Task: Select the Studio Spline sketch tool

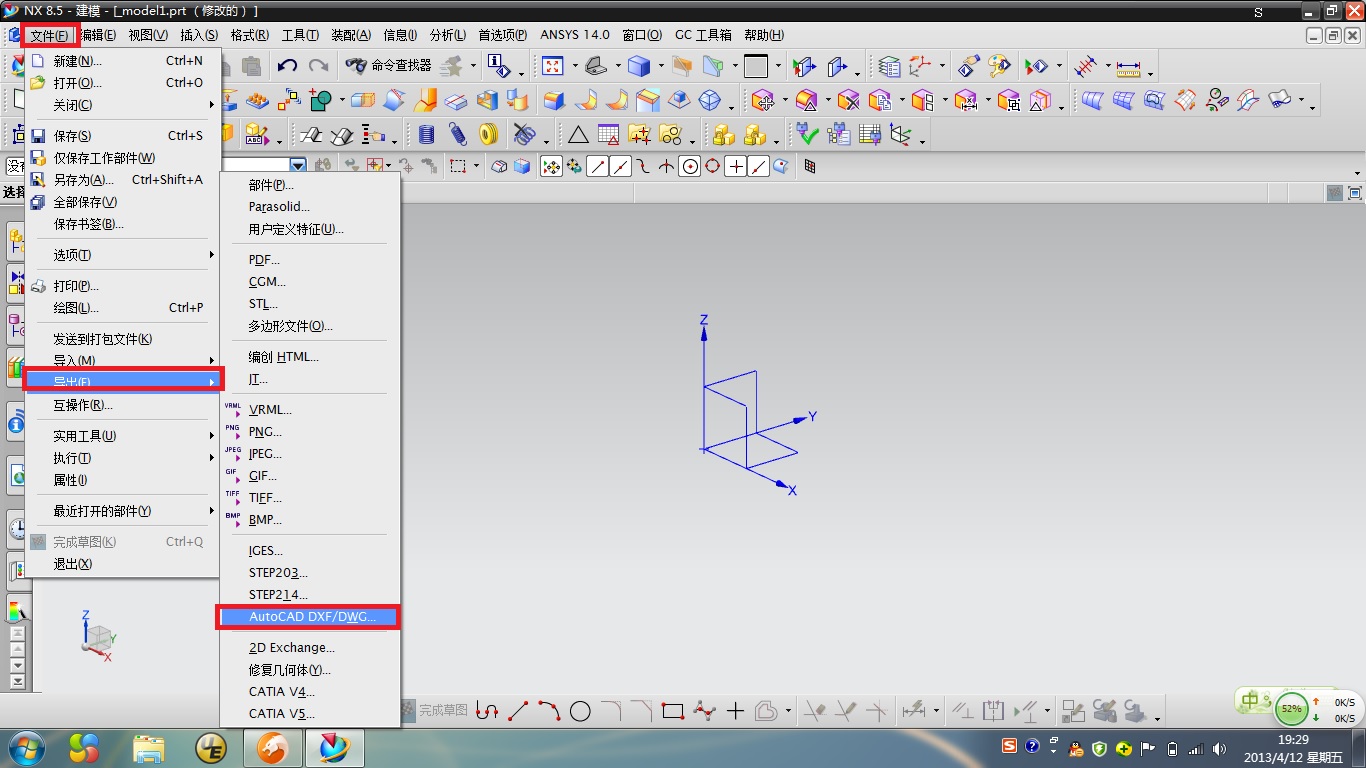Action: click(x=705, y=711)
